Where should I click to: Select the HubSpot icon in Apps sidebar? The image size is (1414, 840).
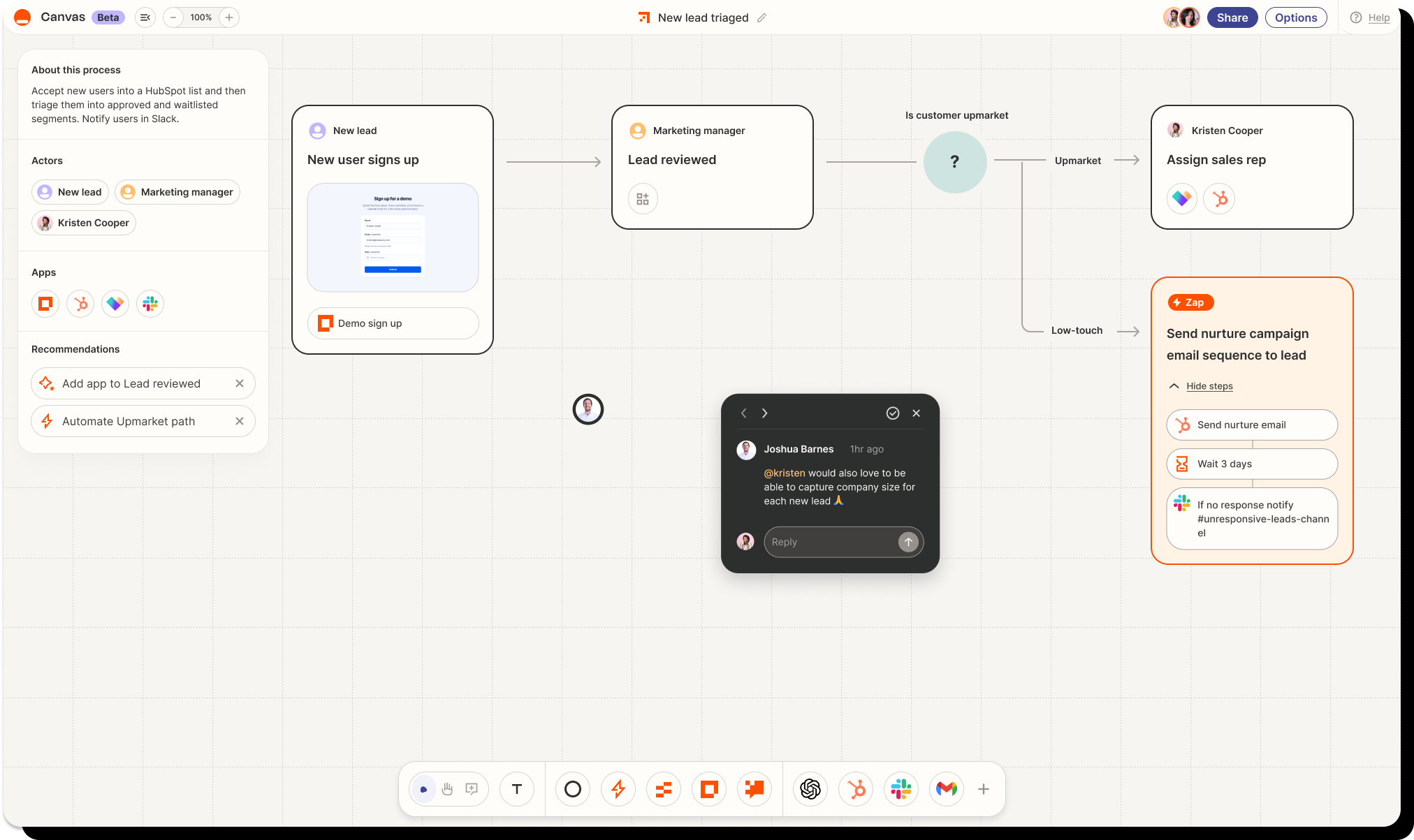(x=80, y=304)
